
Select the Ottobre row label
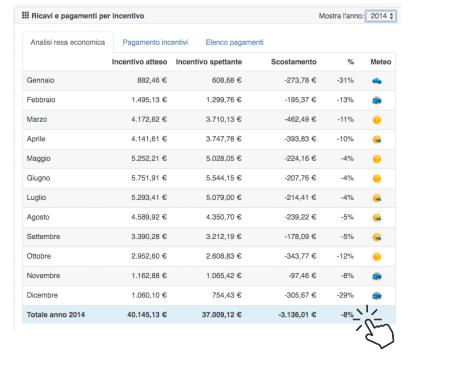tap(39, 256)
